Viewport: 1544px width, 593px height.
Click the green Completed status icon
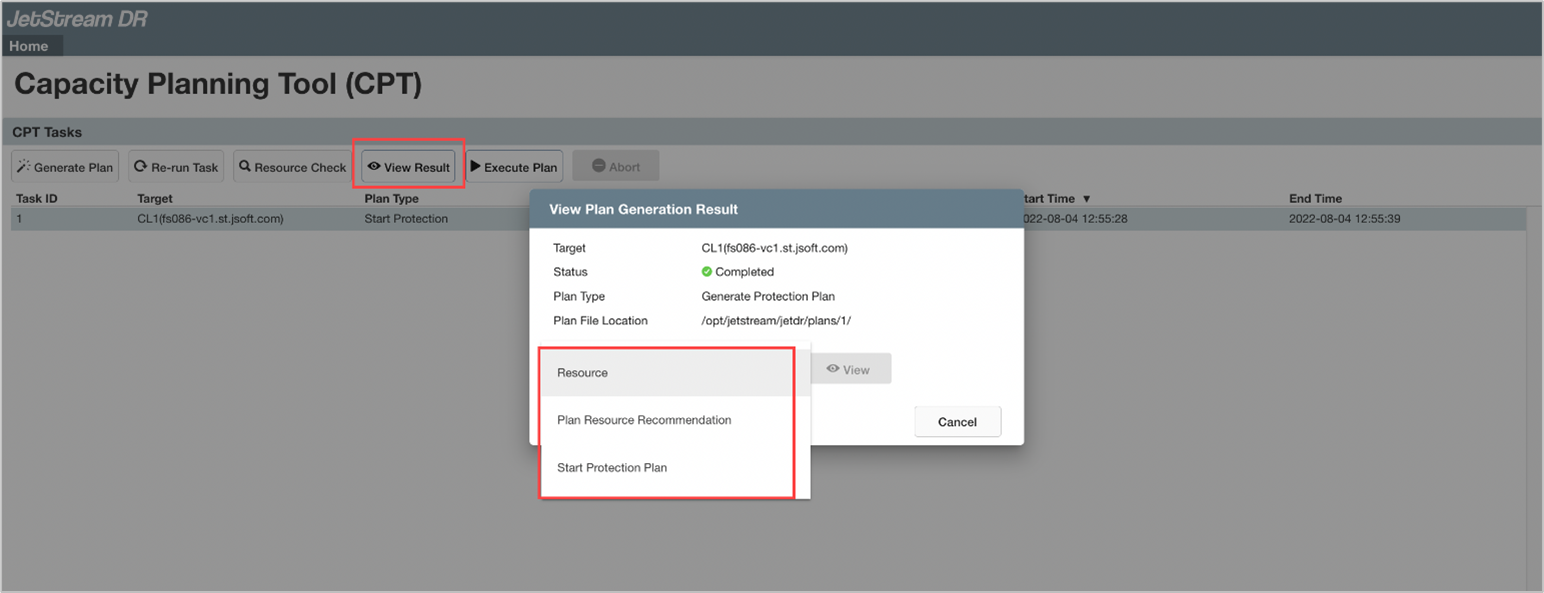pyautogui.click(x=707, y=272)
